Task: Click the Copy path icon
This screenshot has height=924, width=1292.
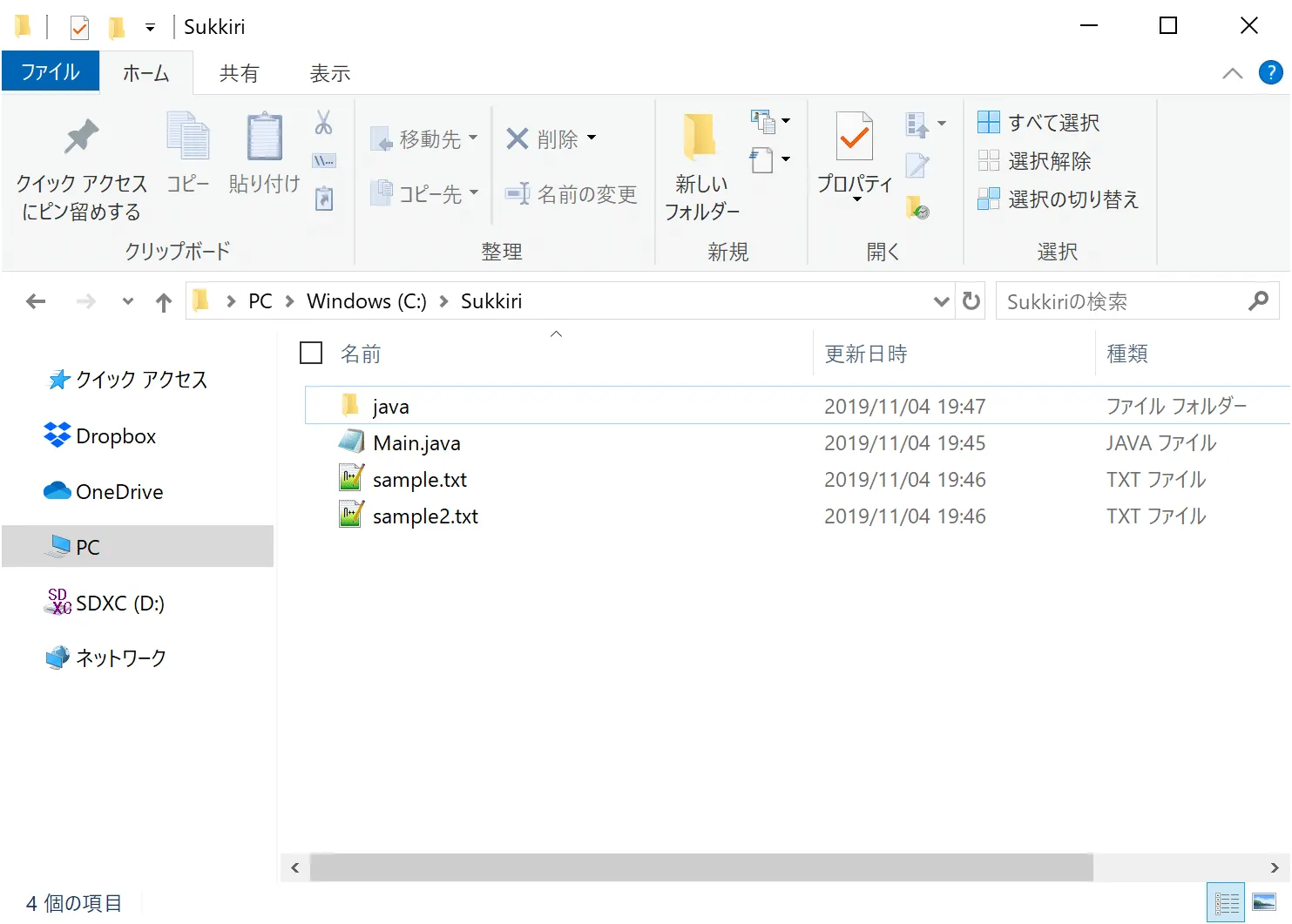Action: click(x=324, y=161)
